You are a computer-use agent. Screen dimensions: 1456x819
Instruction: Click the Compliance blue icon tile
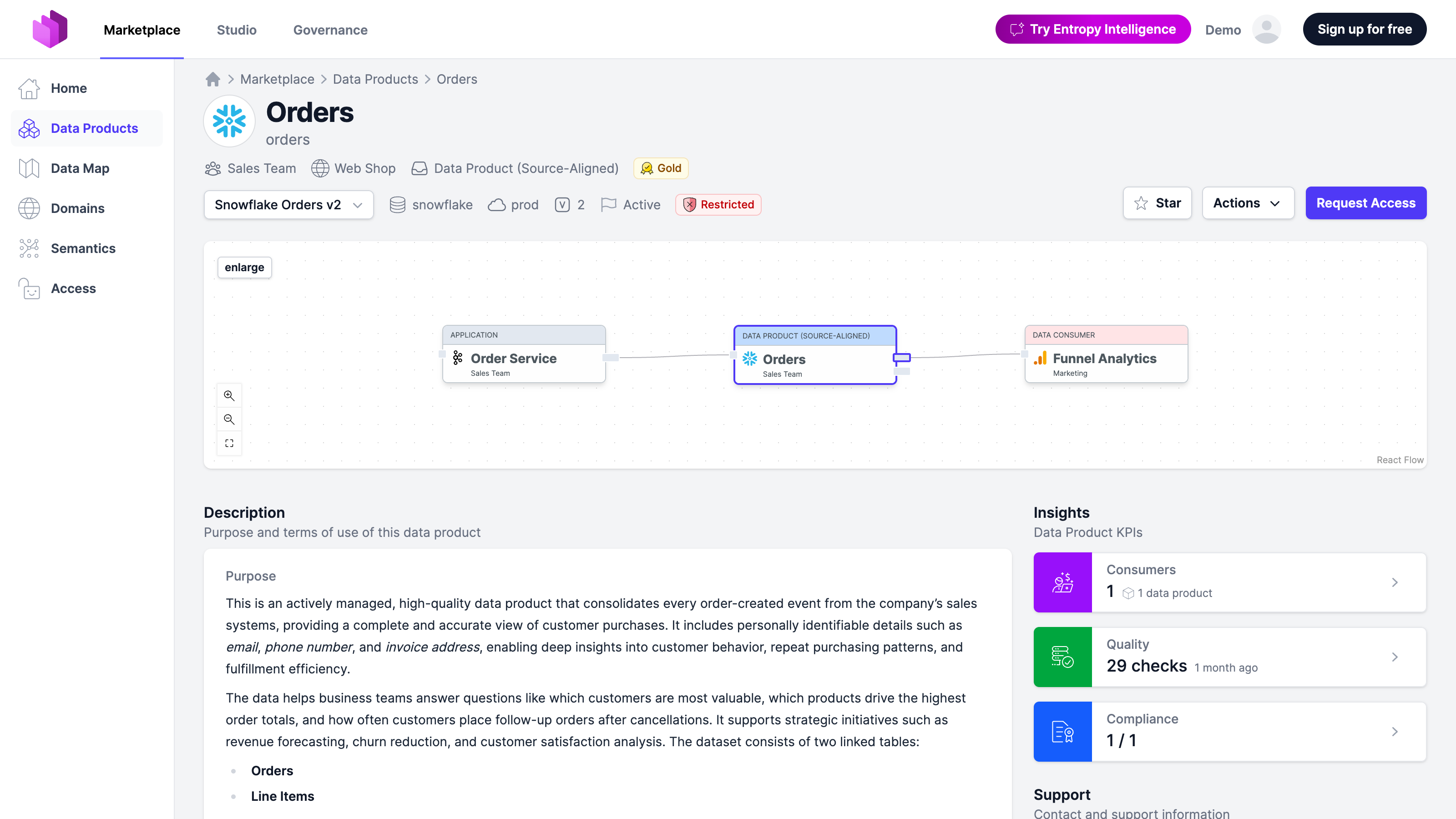1062,731
